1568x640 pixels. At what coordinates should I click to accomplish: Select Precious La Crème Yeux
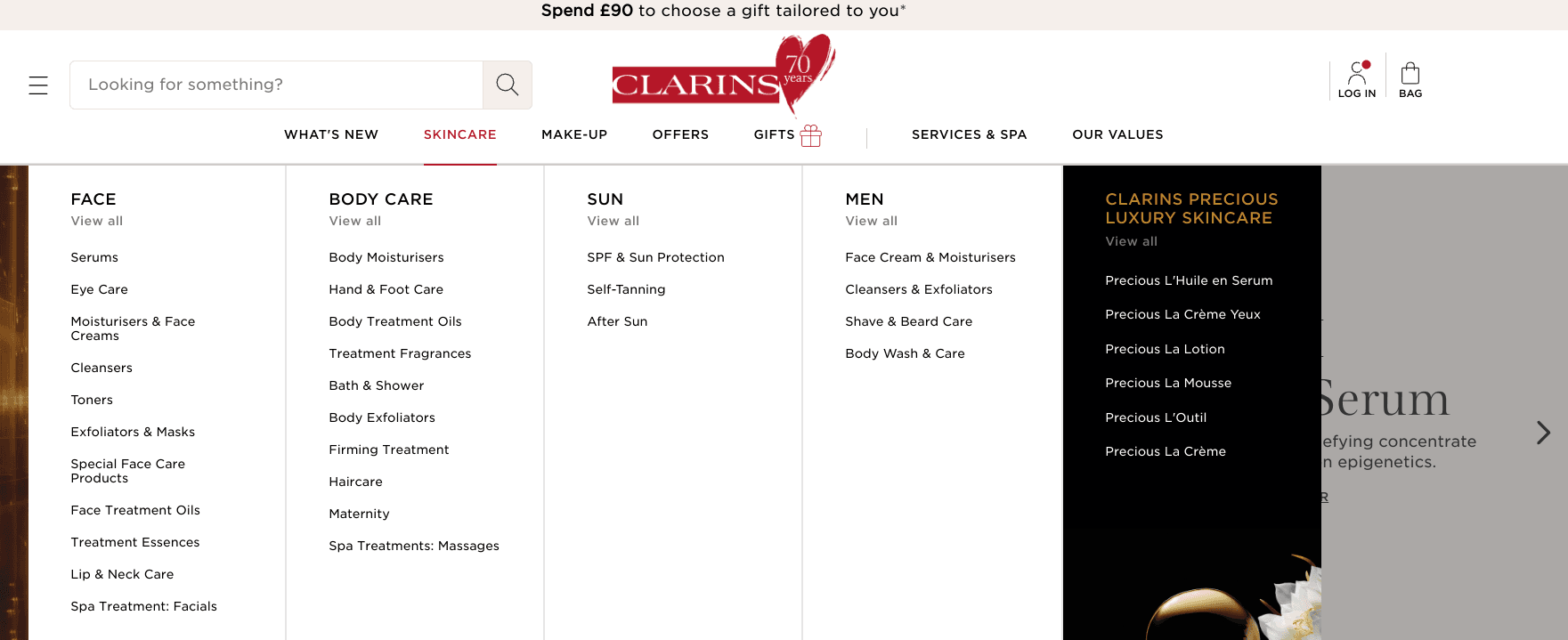pyautogui.click(x=1182, y=314)
